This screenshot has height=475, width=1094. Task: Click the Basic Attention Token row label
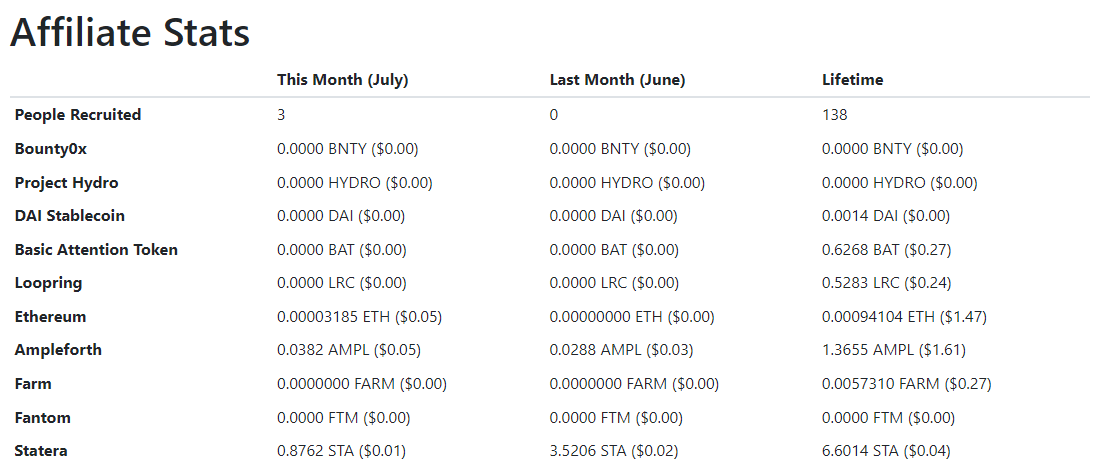96,250
